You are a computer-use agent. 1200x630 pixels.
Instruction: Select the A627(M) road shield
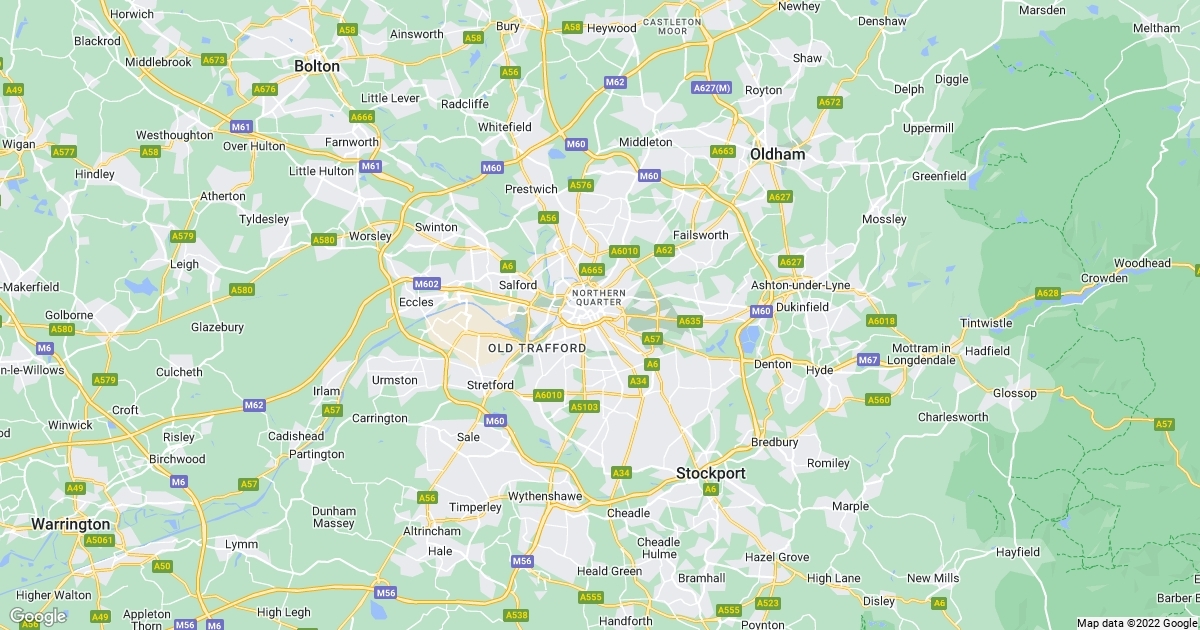[712, 88]
